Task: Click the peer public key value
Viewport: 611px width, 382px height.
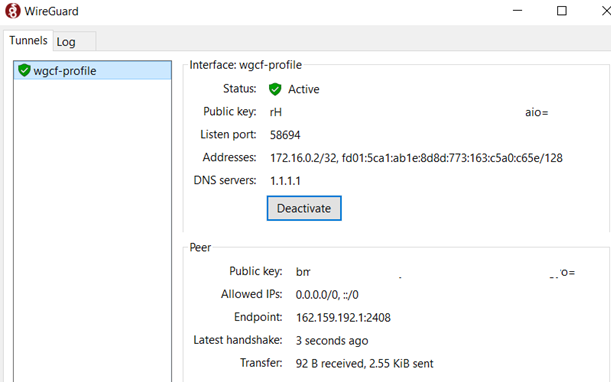Action: pos(435,272)
